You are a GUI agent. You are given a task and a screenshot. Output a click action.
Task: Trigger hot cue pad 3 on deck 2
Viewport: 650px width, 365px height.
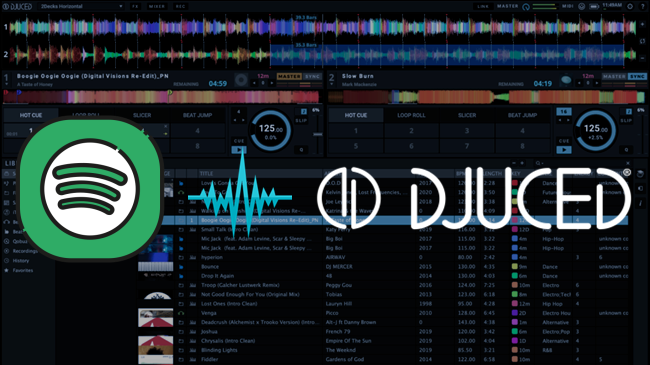coord(467,131)
